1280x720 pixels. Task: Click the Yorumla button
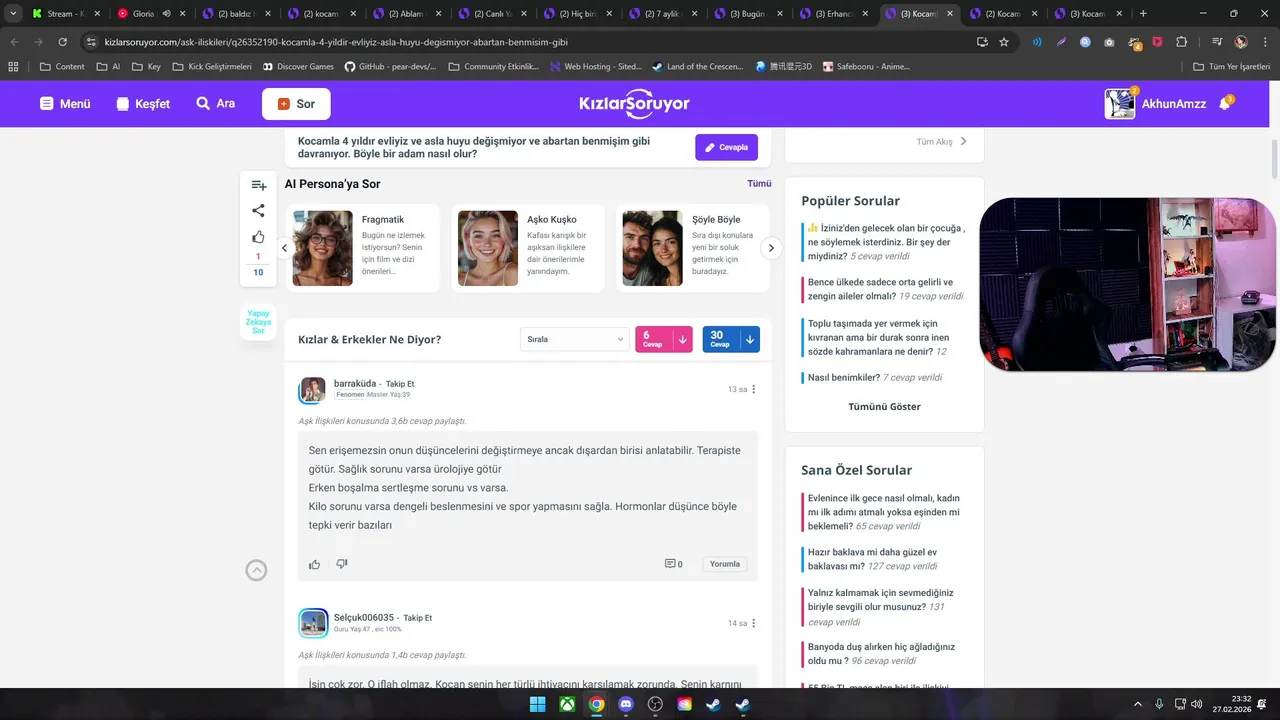[725, 564]
